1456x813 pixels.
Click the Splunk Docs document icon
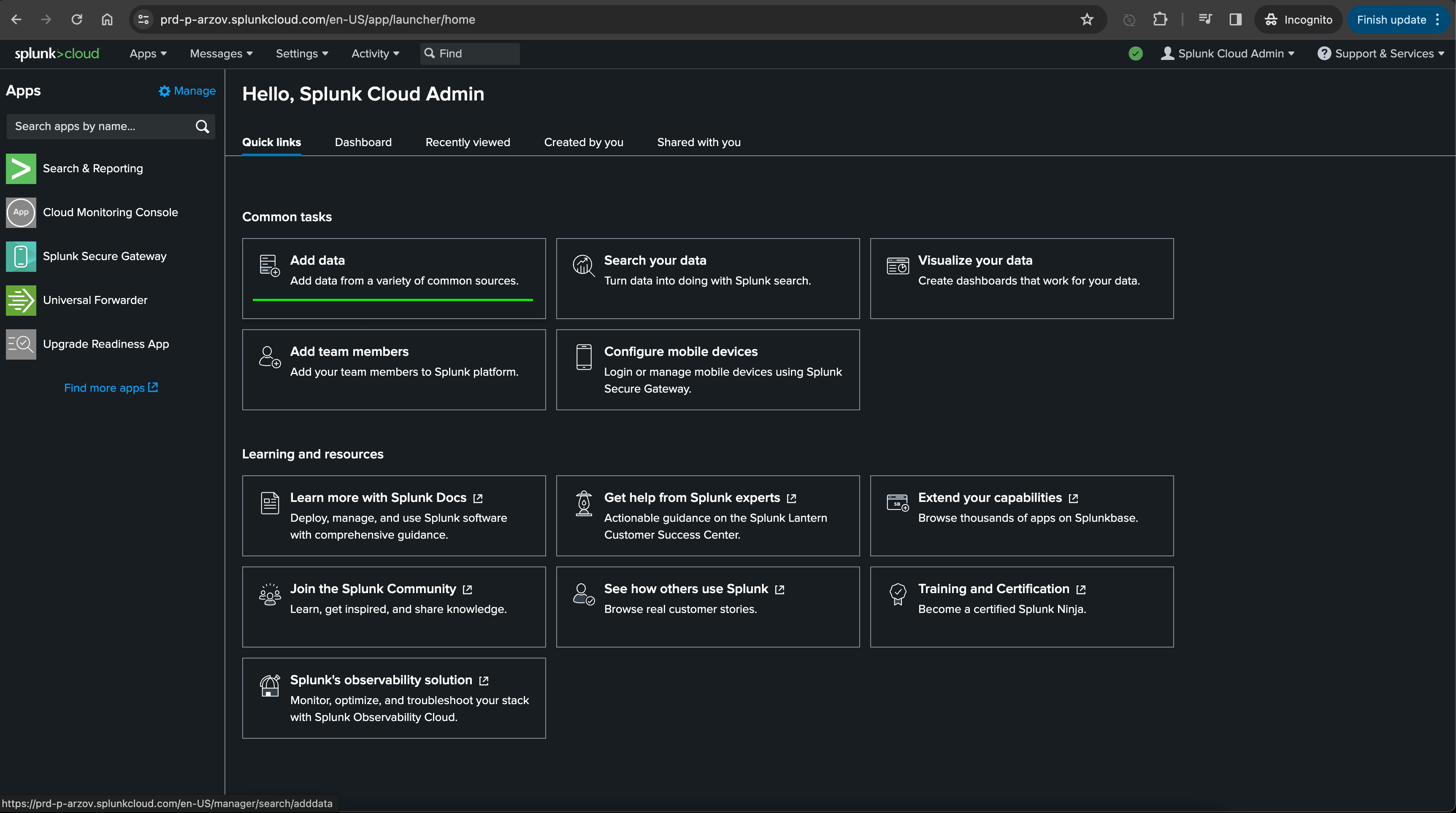(x=270, y=503)
